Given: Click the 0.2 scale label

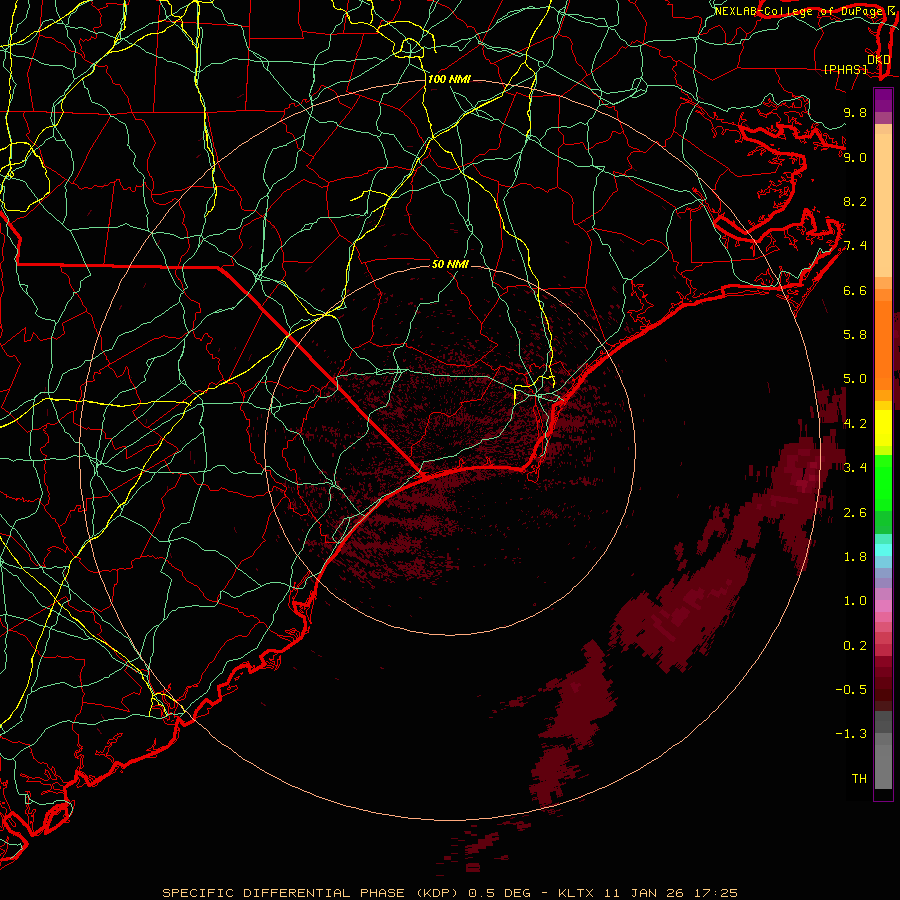Looking at the screenshot, I should [x=855, y=646].
